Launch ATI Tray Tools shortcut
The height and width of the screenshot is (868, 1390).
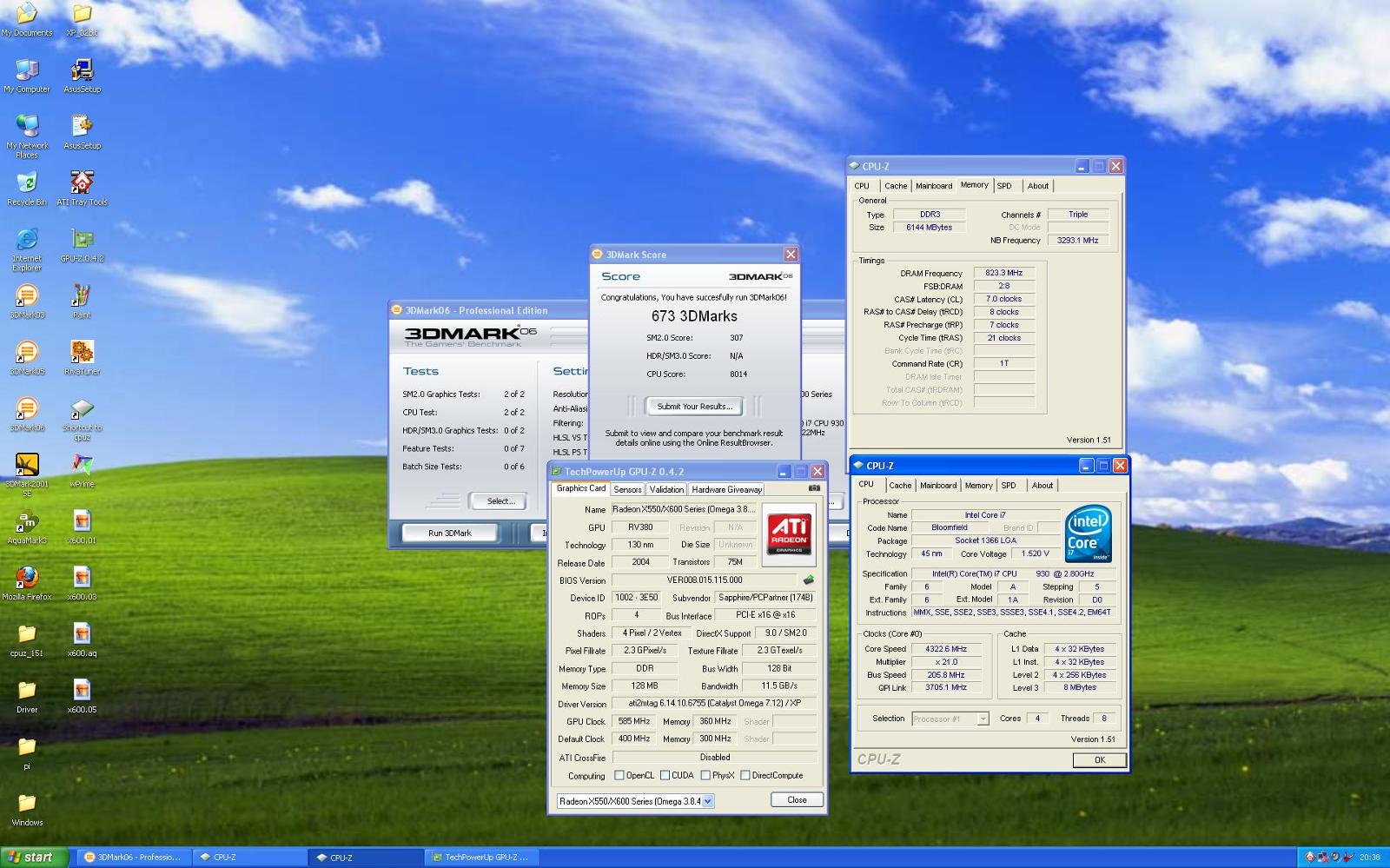click(82, 189)
